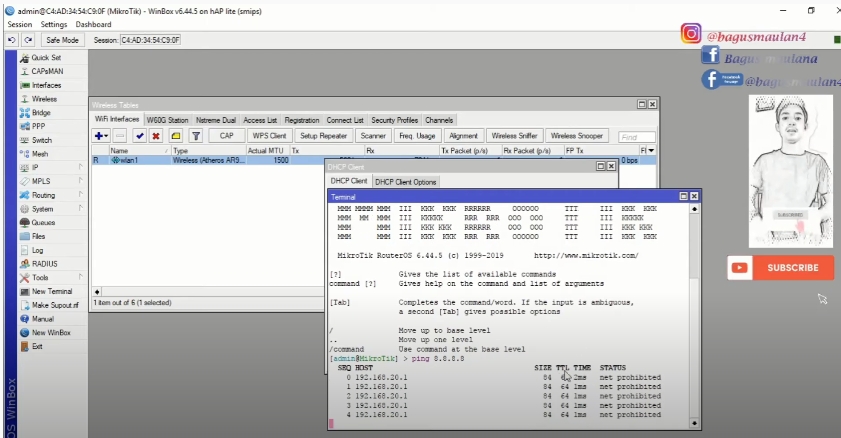
Task: Click Terminal scrollbar down arrow
Action: click(x=694, y=424)
